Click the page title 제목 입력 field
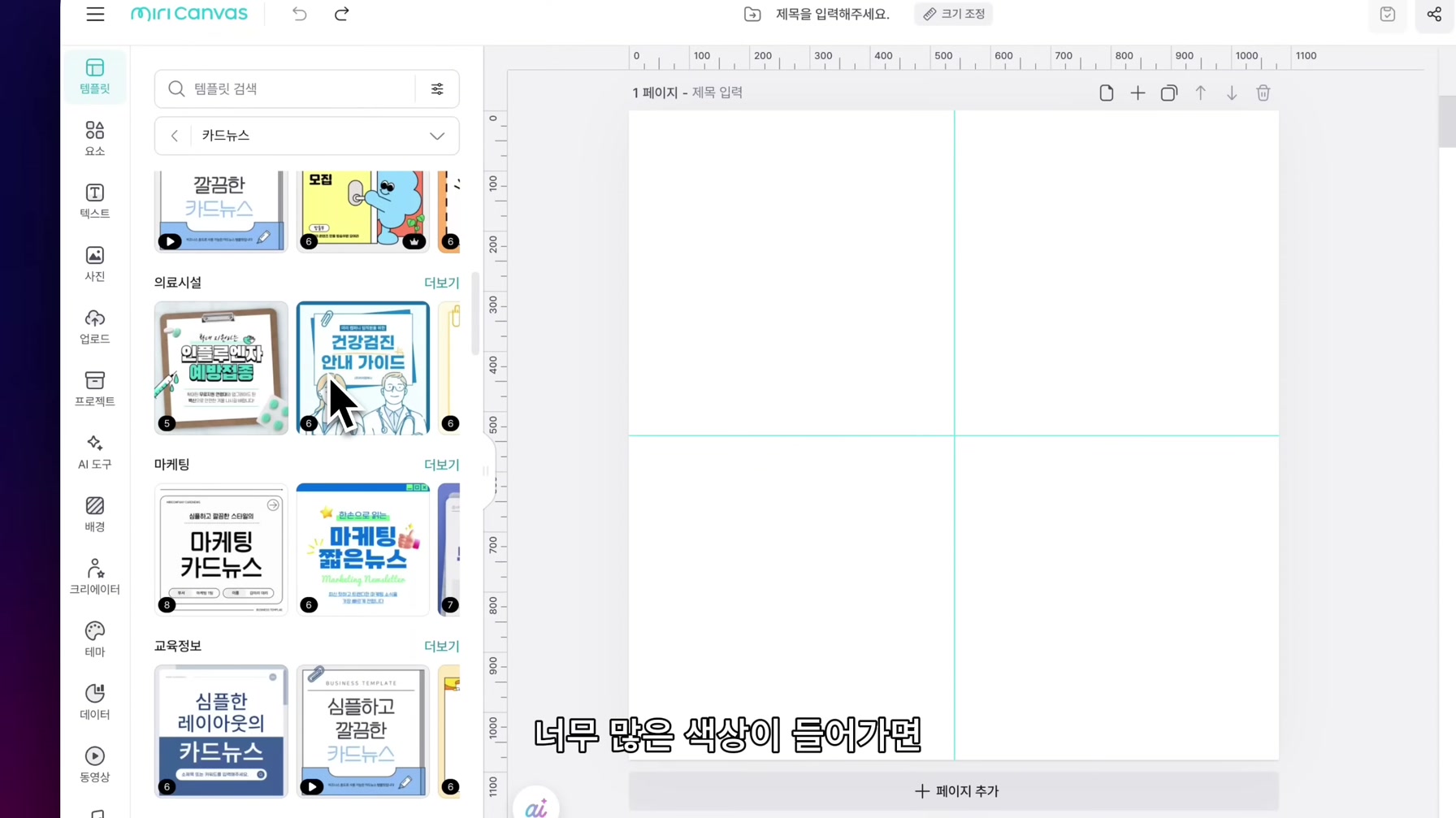The width and height of the screenshot is (1456, 818). coord(717,93)
